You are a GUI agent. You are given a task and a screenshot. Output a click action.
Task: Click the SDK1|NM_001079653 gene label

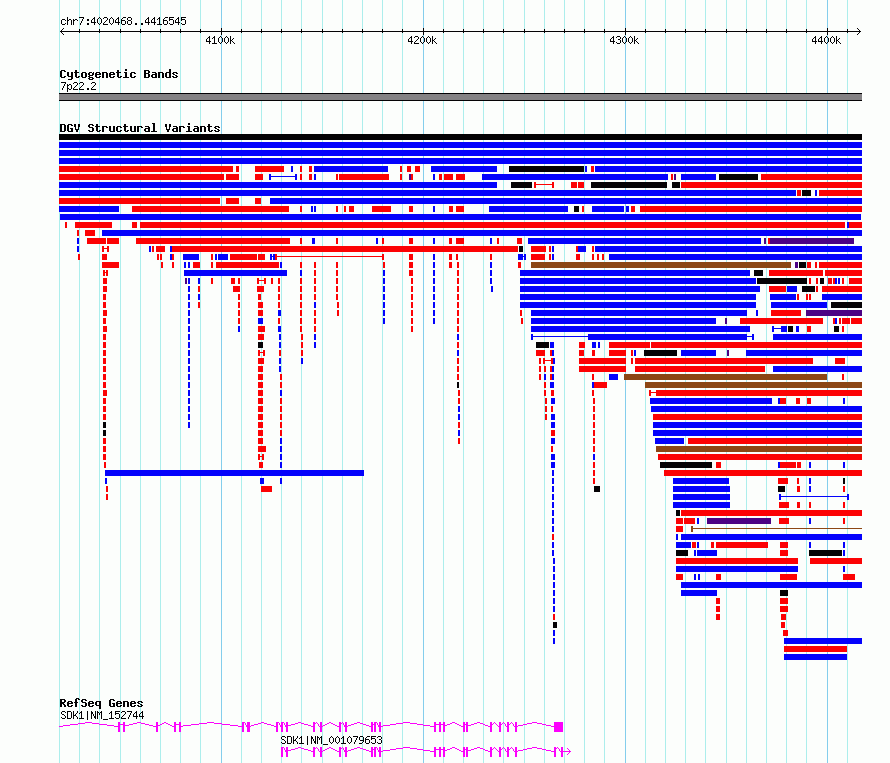coord(331,740)
